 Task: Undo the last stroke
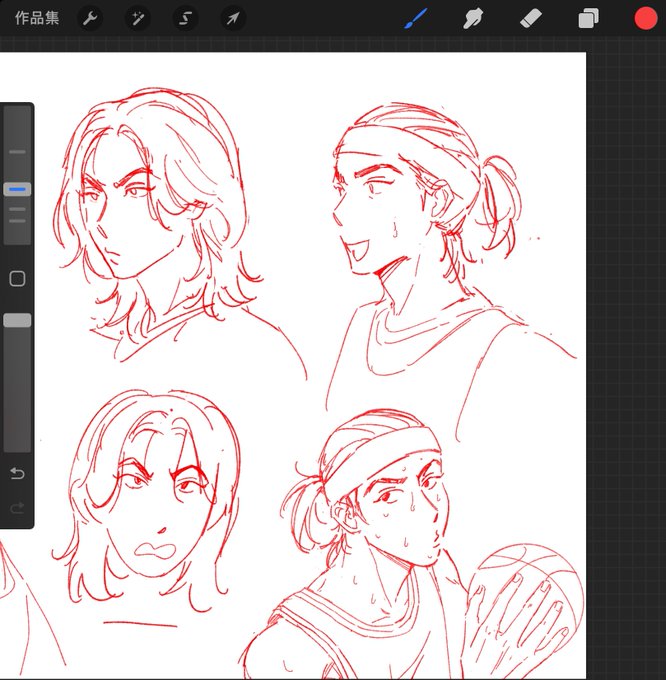[x=17, y=473]
